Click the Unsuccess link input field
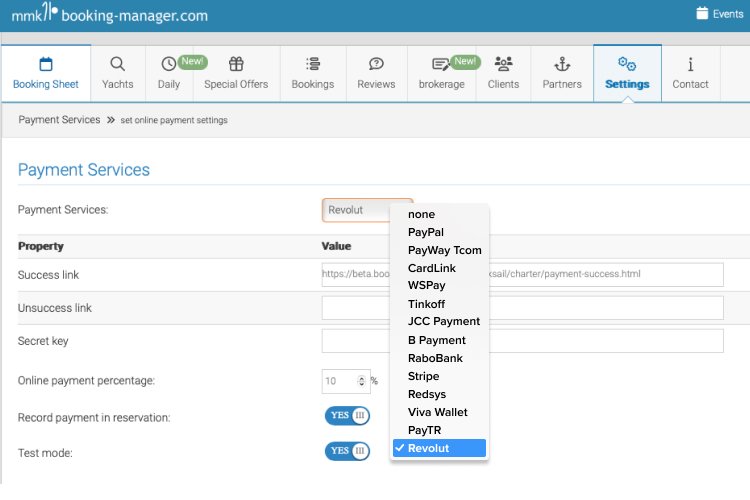This screenshot has width=750, height=500. coord(522,308)
